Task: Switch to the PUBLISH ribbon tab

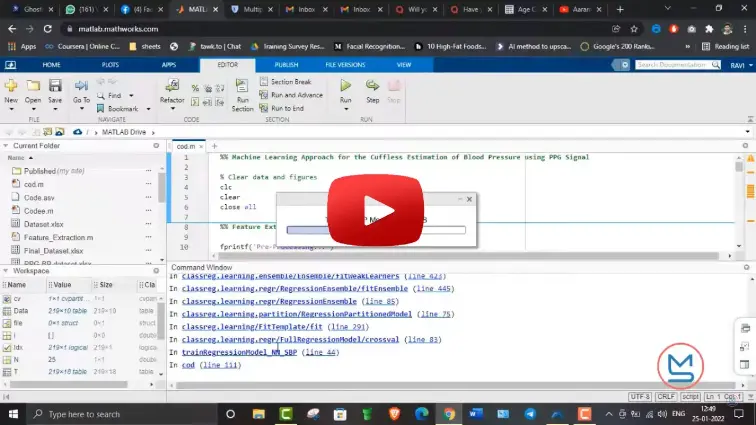Action: pos(286,64)
